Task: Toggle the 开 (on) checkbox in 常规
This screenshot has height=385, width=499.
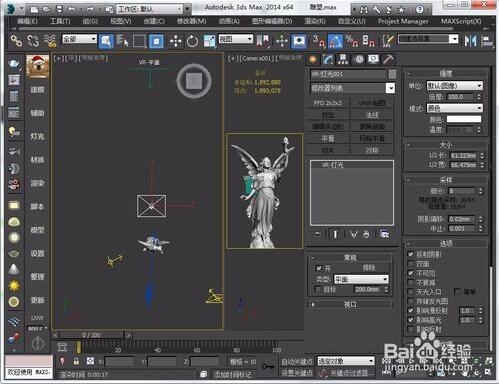Action: click(x=318, y=268)
